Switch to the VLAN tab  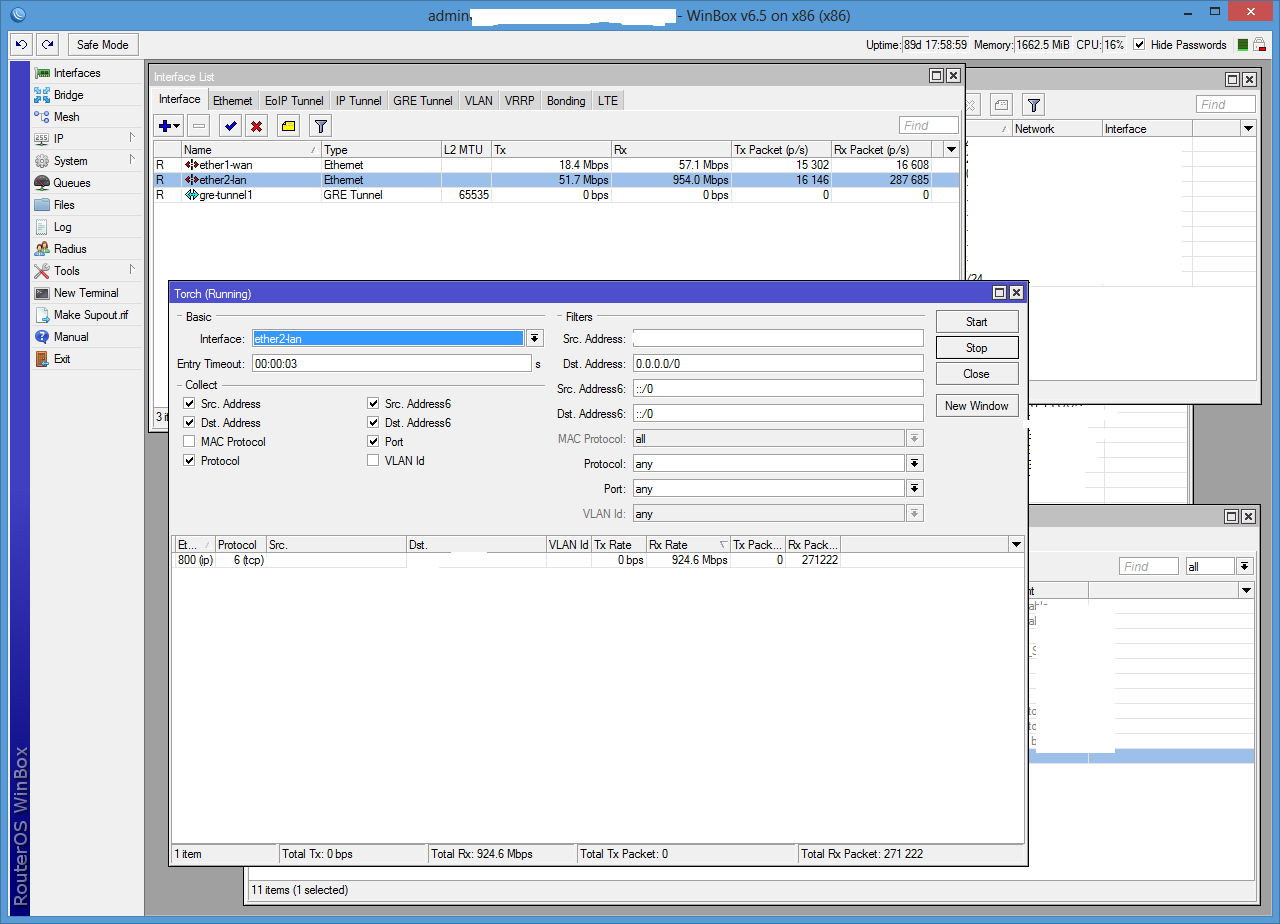(479, 101)
